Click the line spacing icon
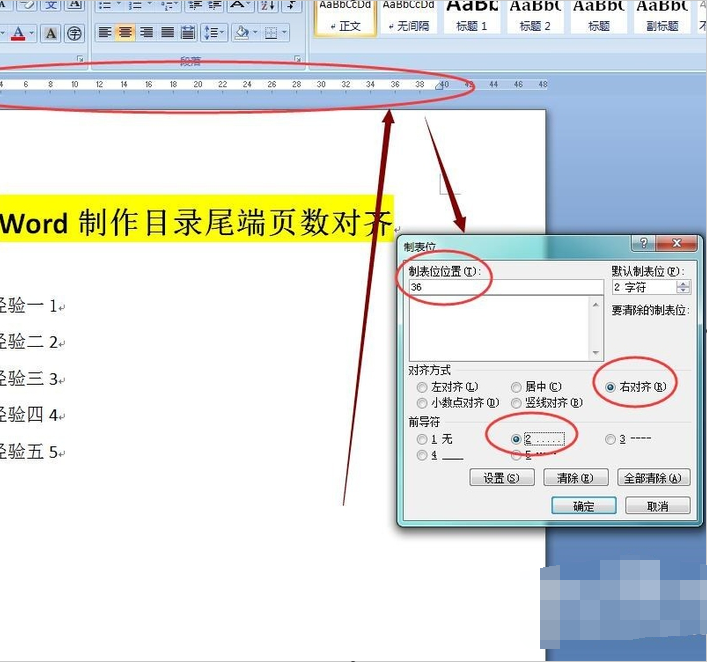Screen dimensions: 707x662 coord(210,32)
